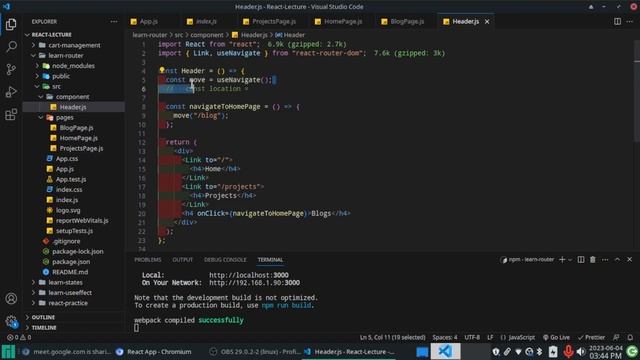Open the Search view in activity bar
This screenshot has height=360, width=640.
point(11,47)
